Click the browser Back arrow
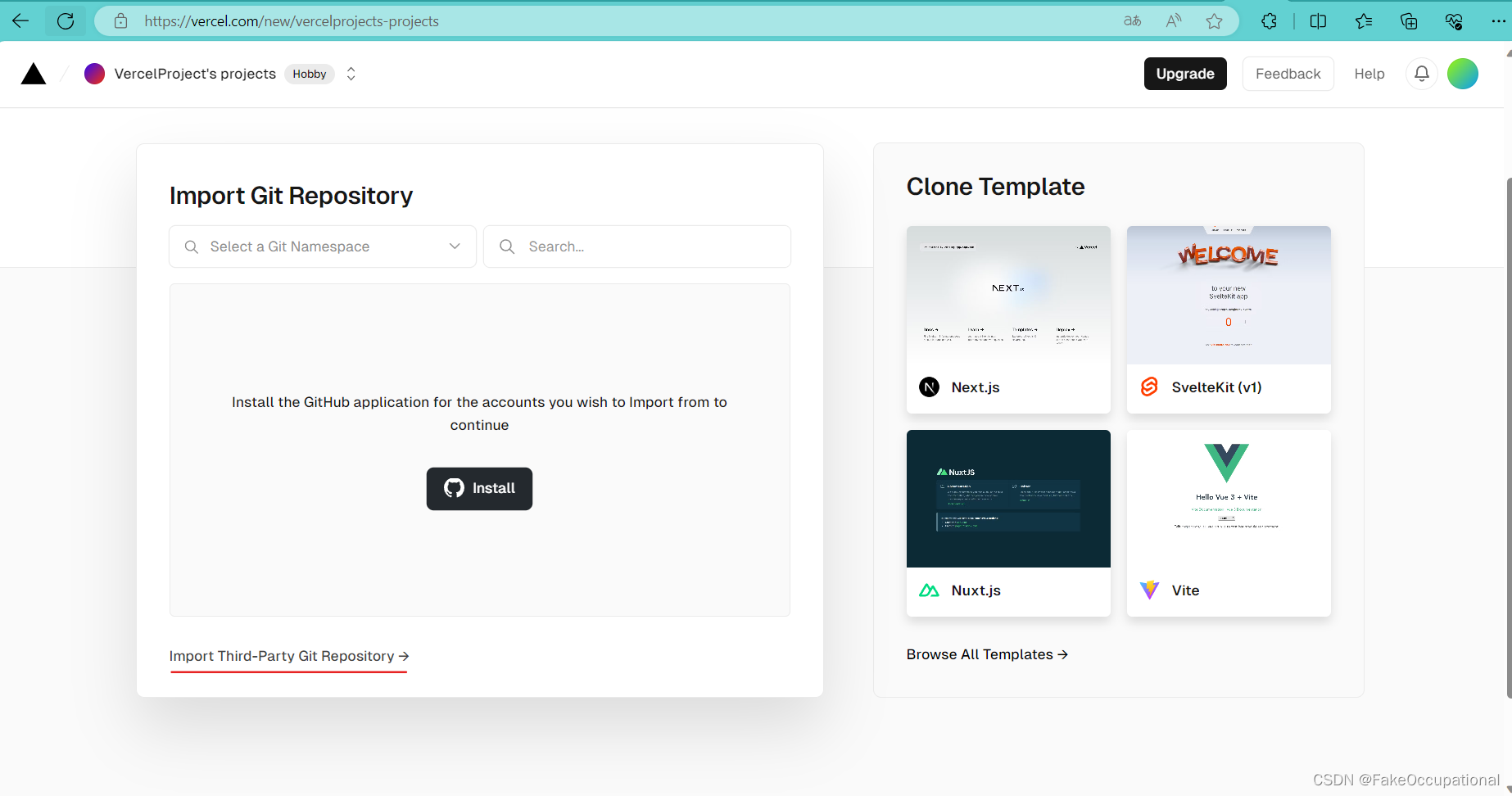The image size is (1512, 796). [20, 20]
